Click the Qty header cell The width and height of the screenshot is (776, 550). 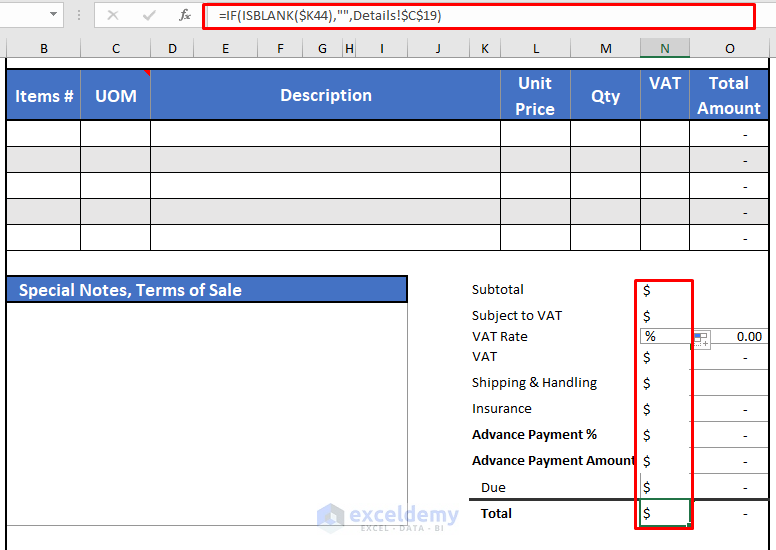click(605, 95)
